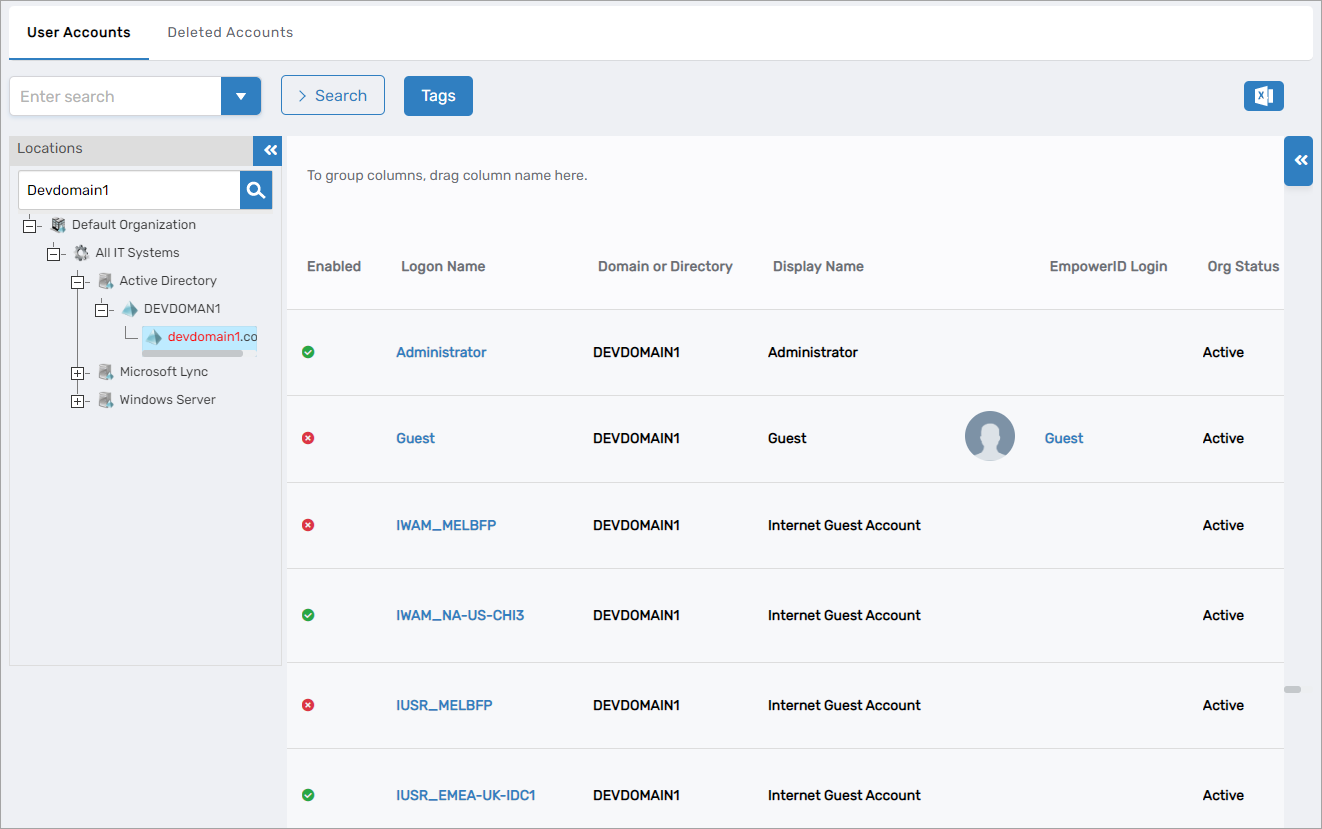The image size is (1322, 829).
Task: Click the Guest user avatar image
Action: (x=989, y=437)
